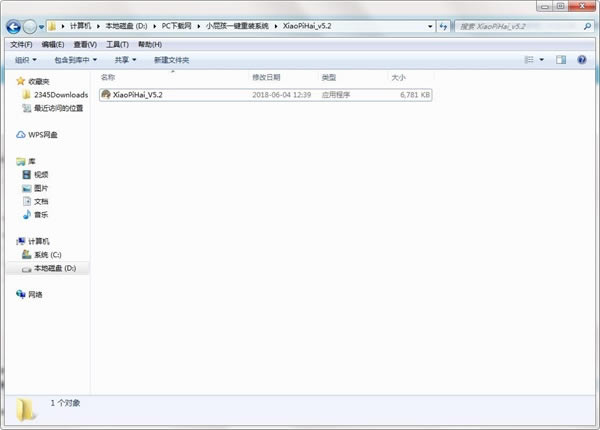Image resolution: width=600 pixels, height=430 pixels.
Task: Select 小屁孩一键重装系统 breadcrumb segment
Action: (237, 26)
